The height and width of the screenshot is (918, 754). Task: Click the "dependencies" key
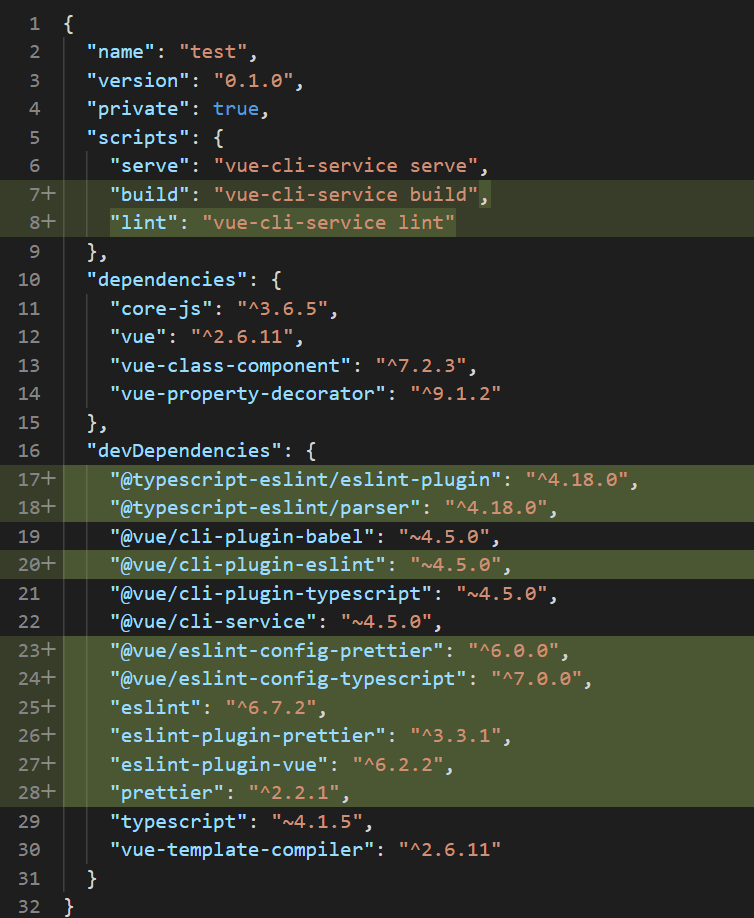167,280
